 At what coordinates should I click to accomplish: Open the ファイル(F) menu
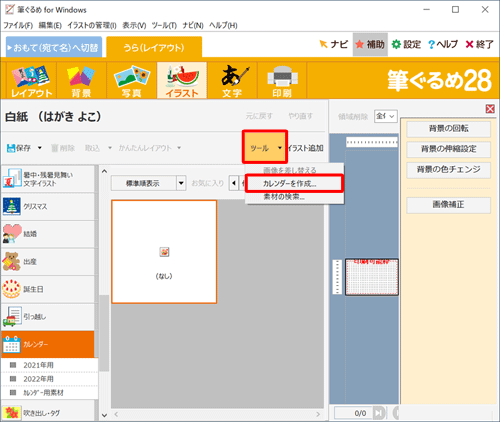pos(18,25)
